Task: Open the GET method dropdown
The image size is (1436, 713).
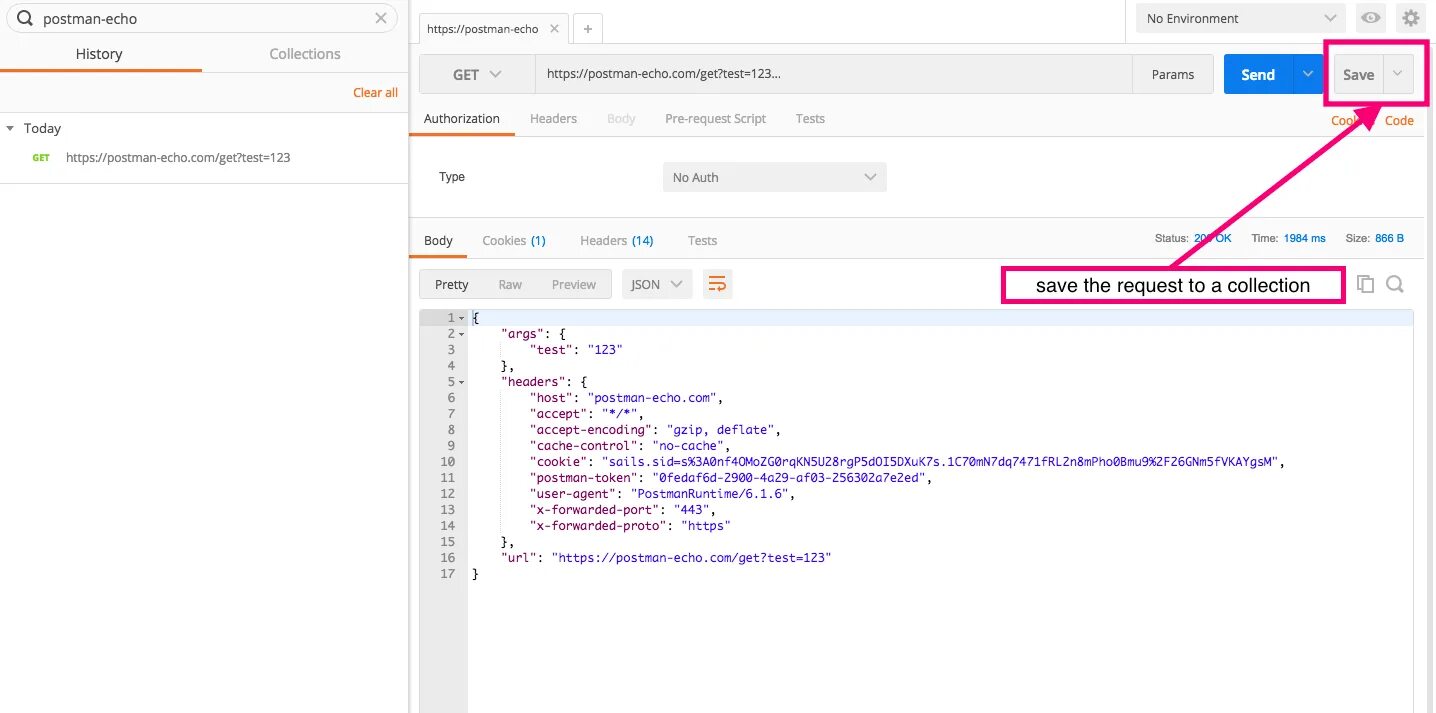Action: click(x=477, y=74)
